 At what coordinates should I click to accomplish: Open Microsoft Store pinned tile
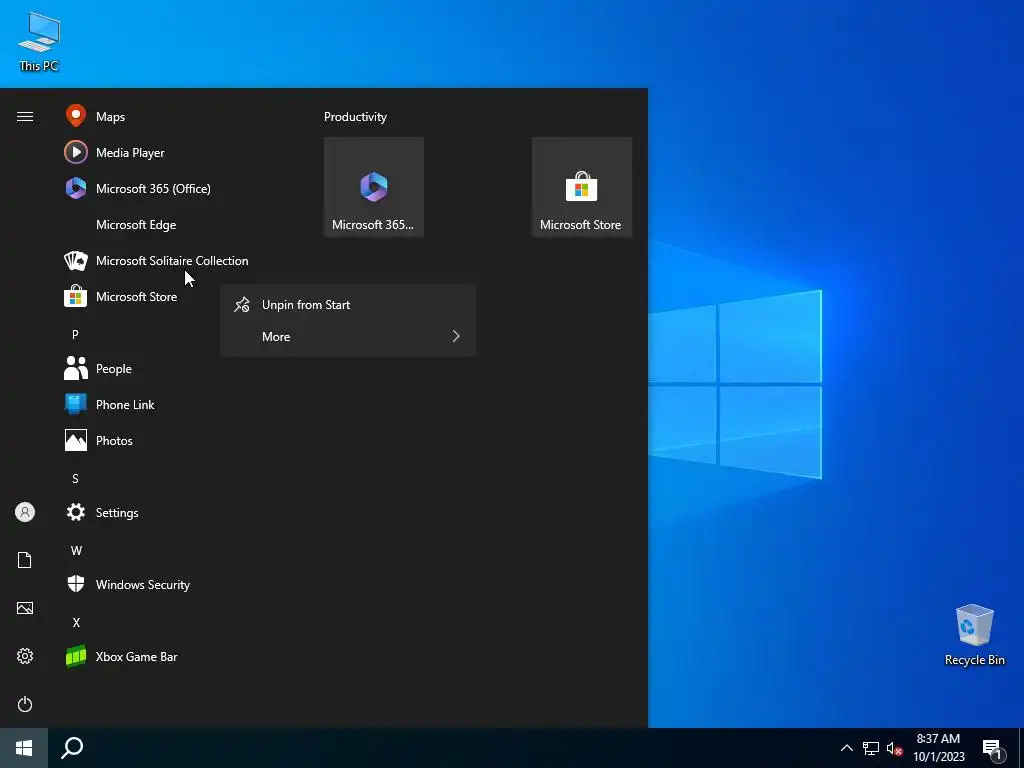point(582,187)
